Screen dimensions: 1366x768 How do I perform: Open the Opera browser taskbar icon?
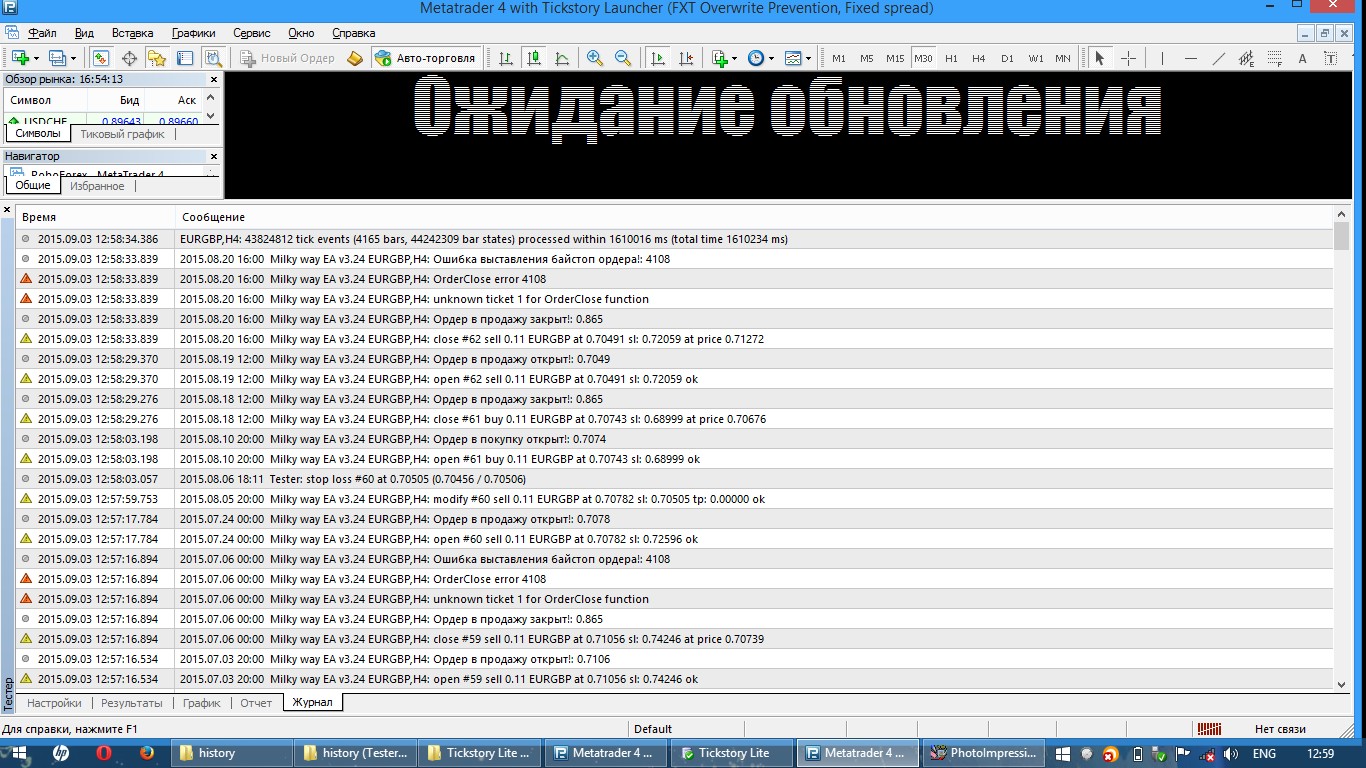pos(103,753)
